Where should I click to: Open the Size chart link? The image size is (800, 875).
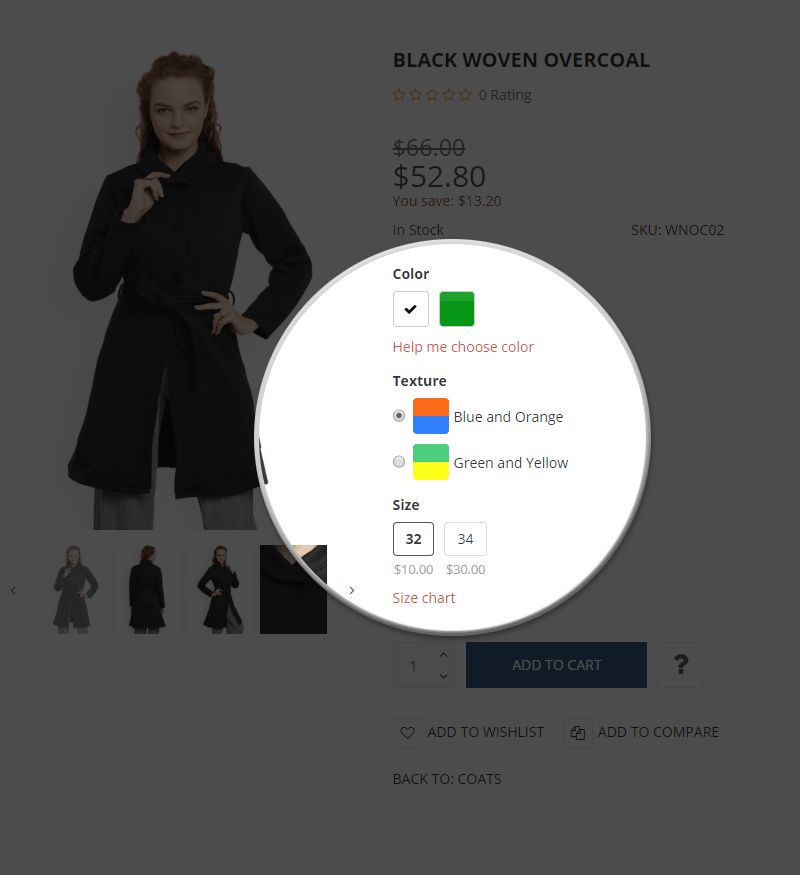pyautogui.click(x=424, y=598)
